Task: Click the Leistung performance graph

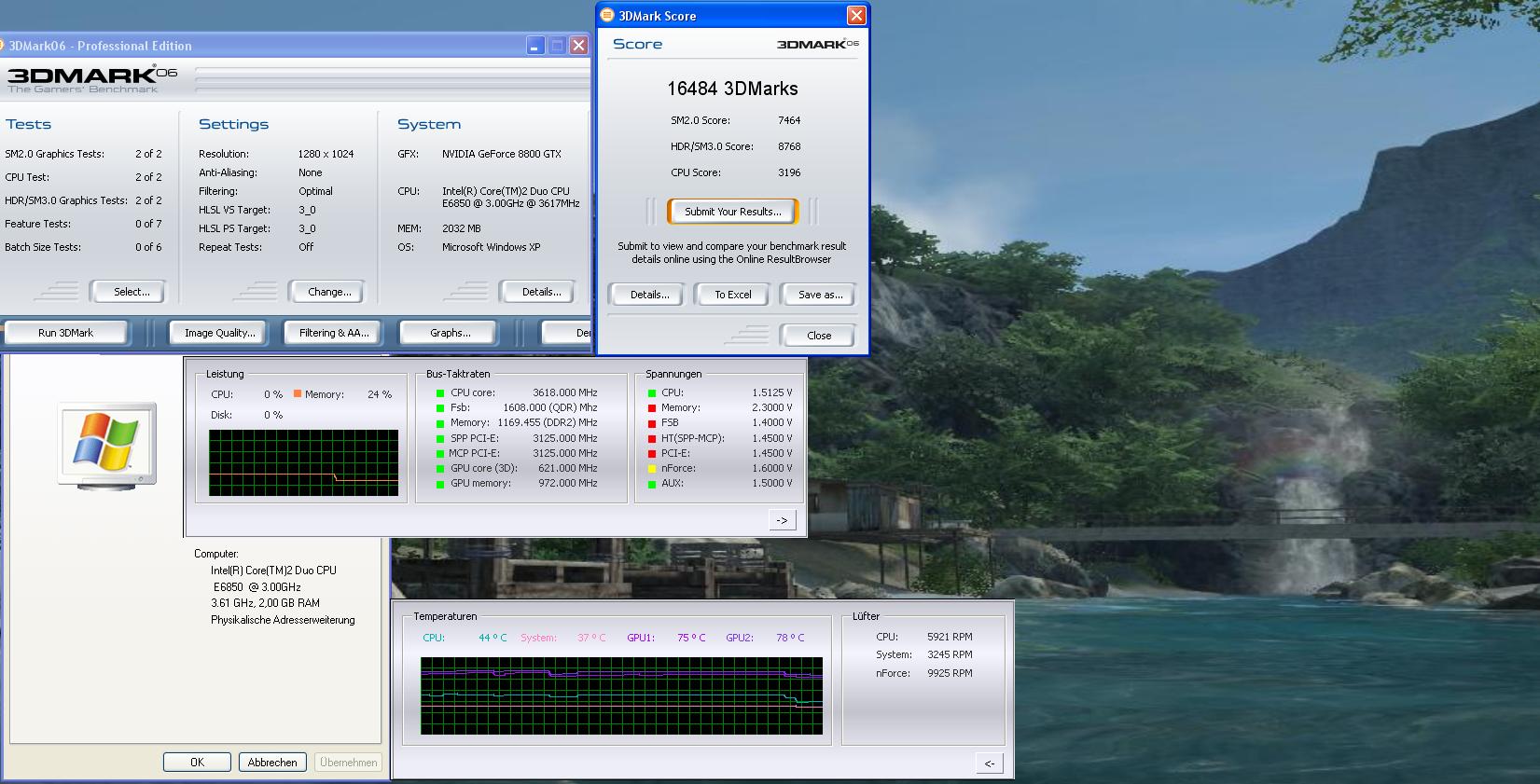Action: (304, 462)
